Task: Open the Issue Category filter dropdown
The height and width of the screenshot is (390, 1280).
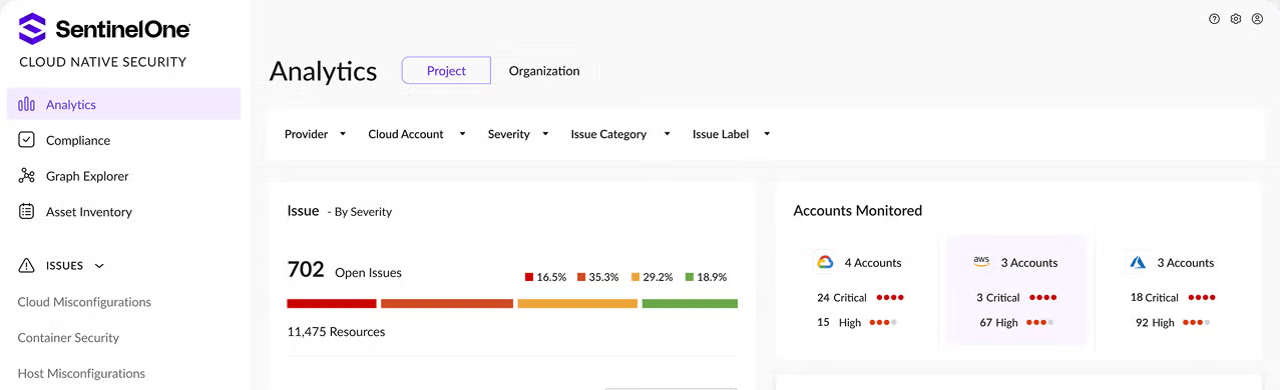Action: (x=620, y=134)
